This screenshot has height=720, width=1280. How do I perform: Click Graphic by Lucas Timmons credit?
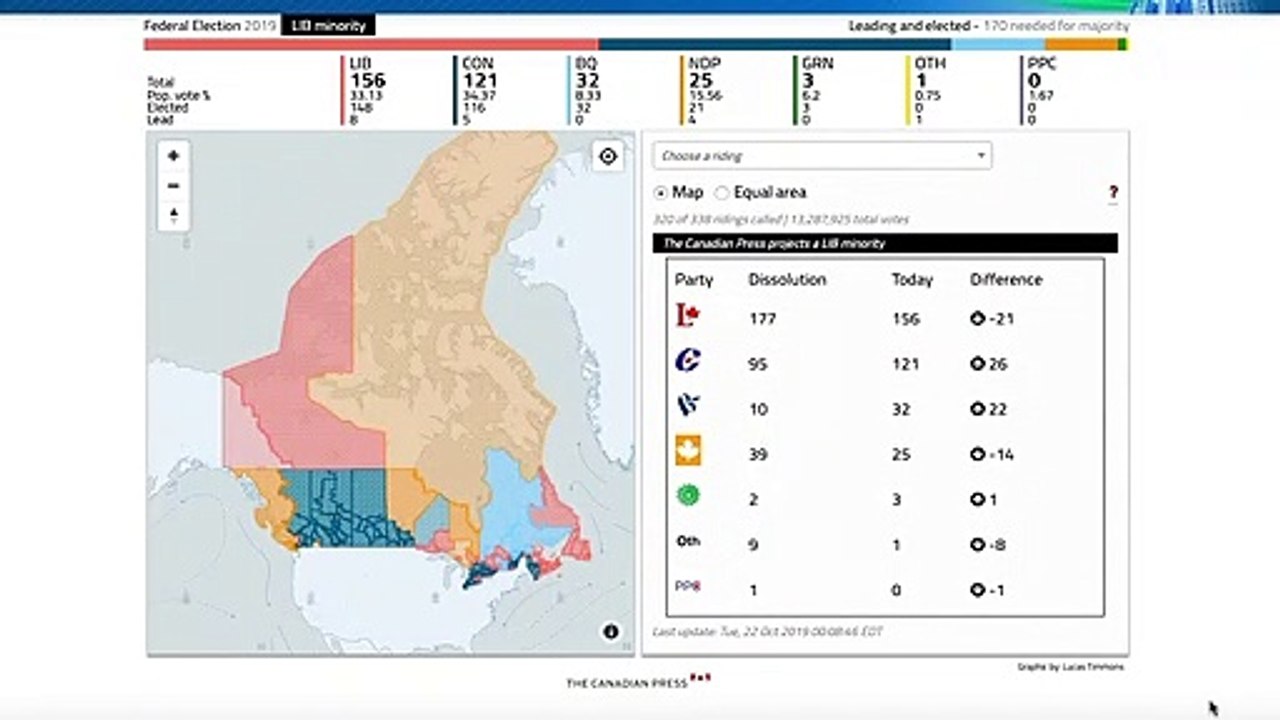point(1069,667)
